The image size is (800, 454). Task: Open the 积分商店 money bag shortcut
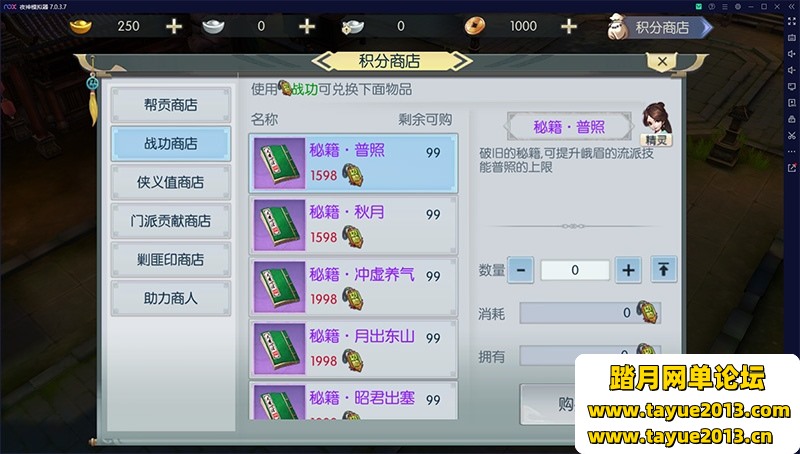(660, 27)
